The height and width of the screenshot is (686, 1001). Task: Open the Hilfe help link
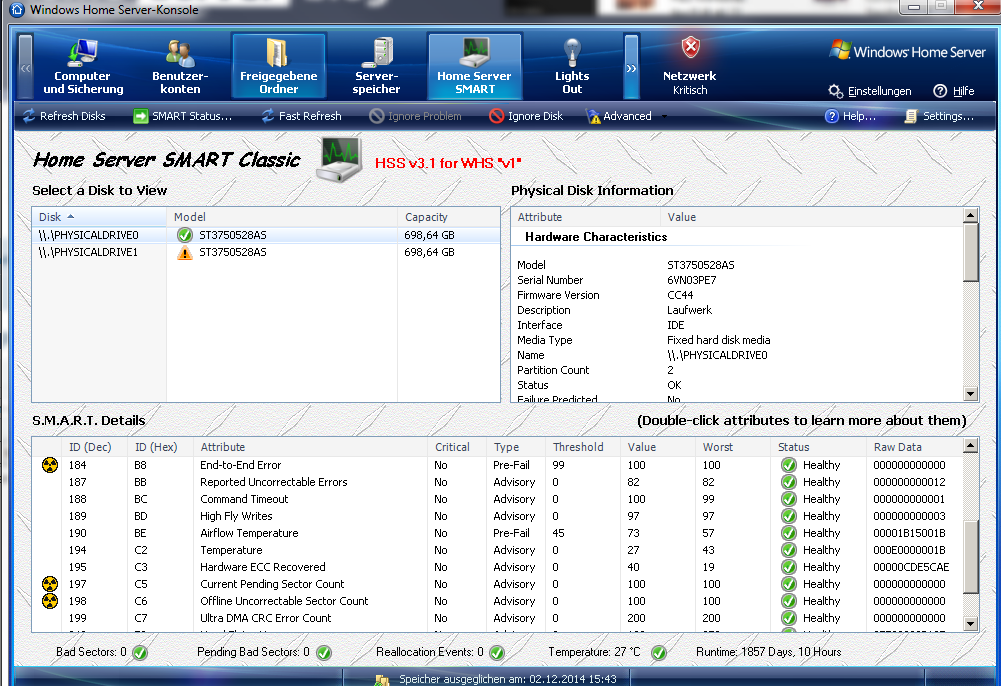click(x=954, y=91)
